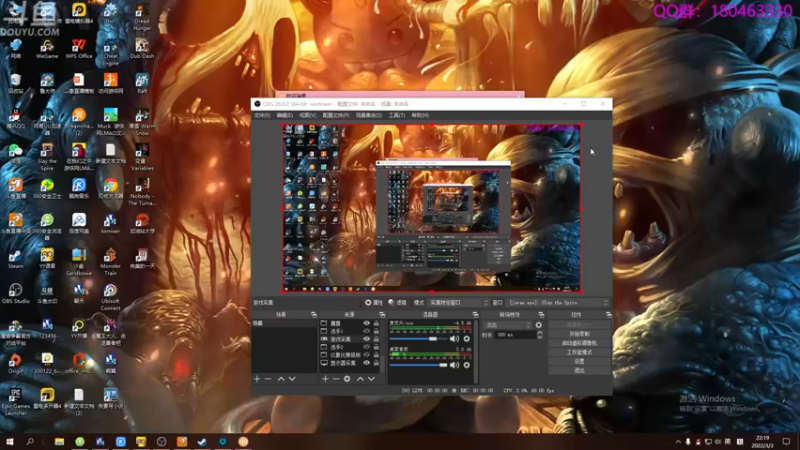The width and height of the screenshot is (800, 450).
Task: Open Epic Games Launcher desktop shortcut
Action: (x=15, y=402)
